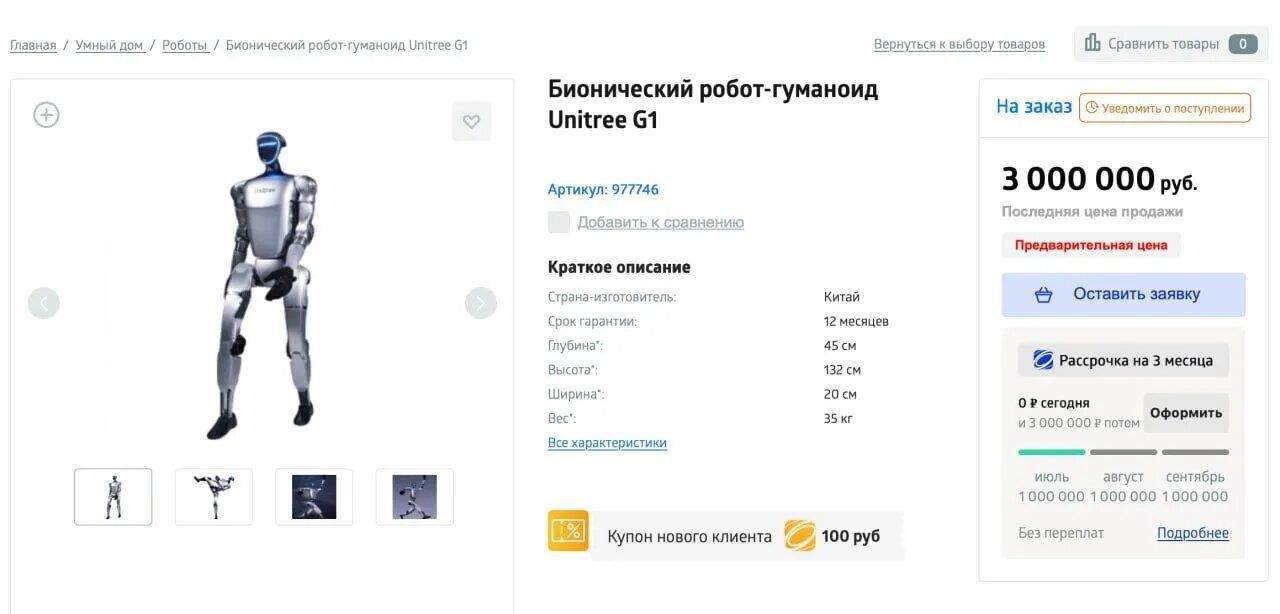The height and width of the screenshot is (614, 1280).
Task: Click the compare products chart icon
Action: click(1092, 43)
